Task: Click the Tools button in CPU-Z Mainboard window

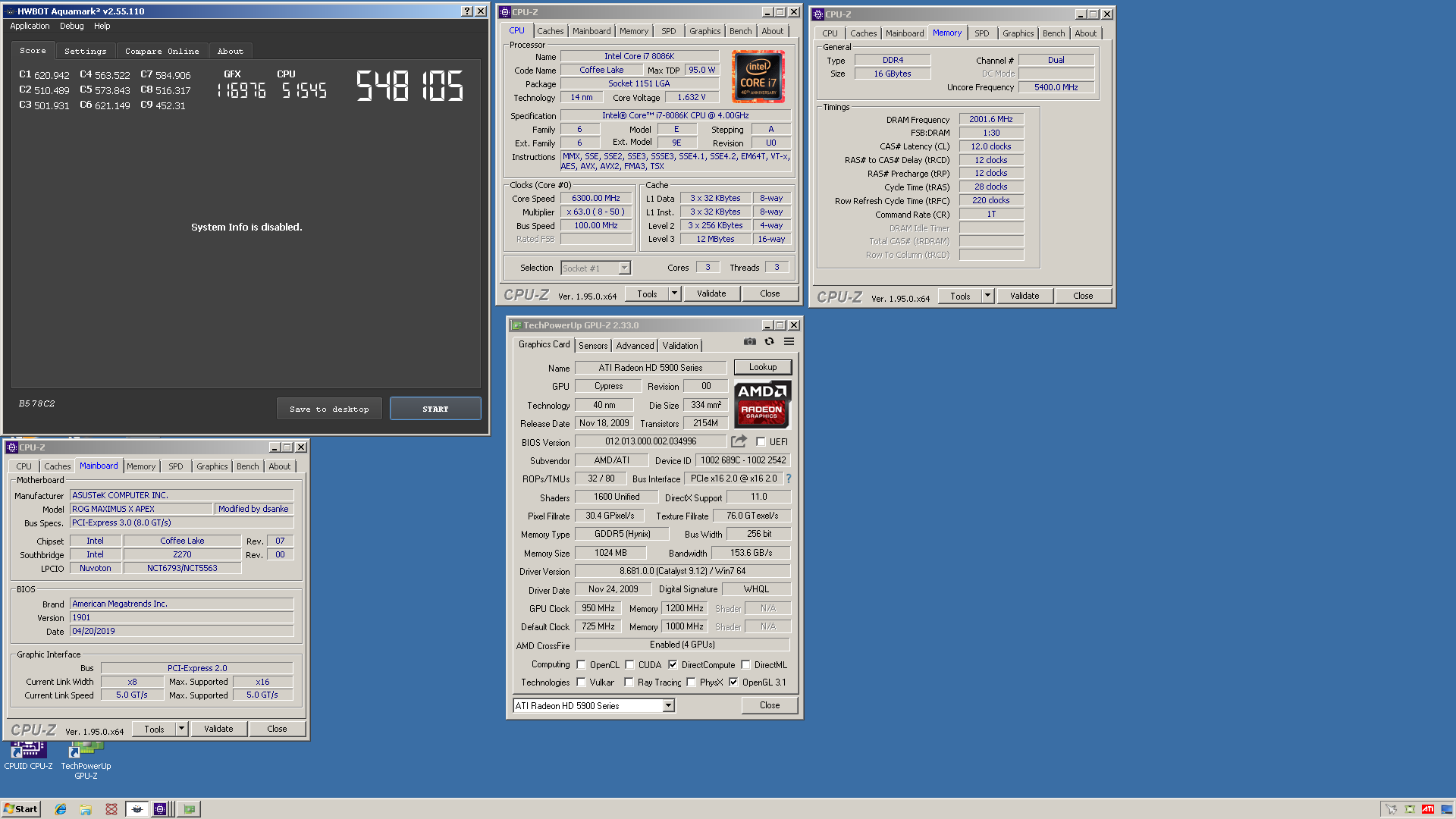Action: [154, 729]
